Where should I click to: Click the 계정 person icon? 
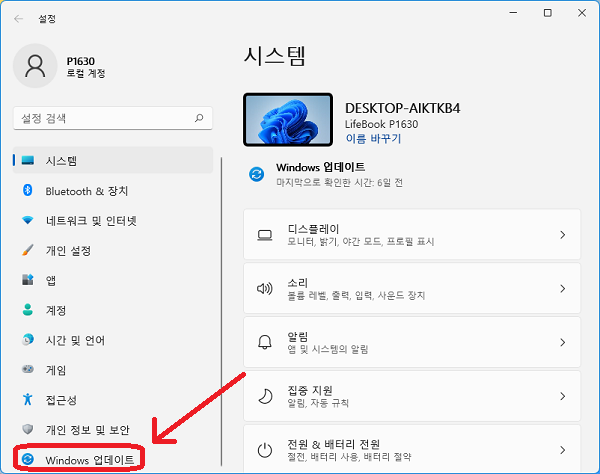[x=28, y=309]
